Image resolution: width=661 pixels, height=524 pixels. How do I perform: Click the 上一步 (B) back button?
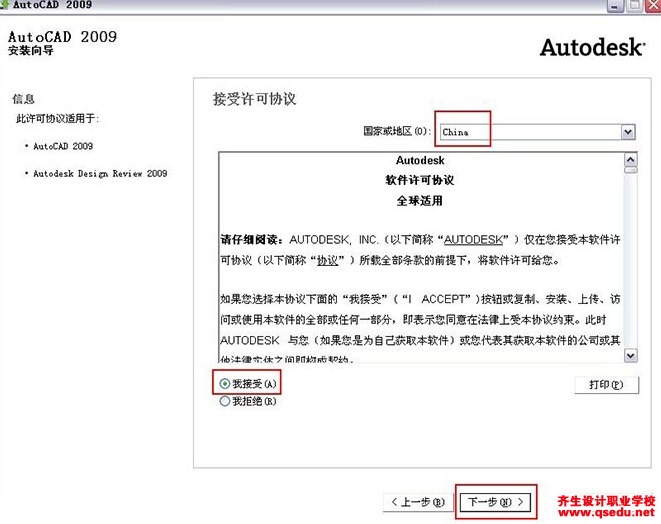point(418,502)
